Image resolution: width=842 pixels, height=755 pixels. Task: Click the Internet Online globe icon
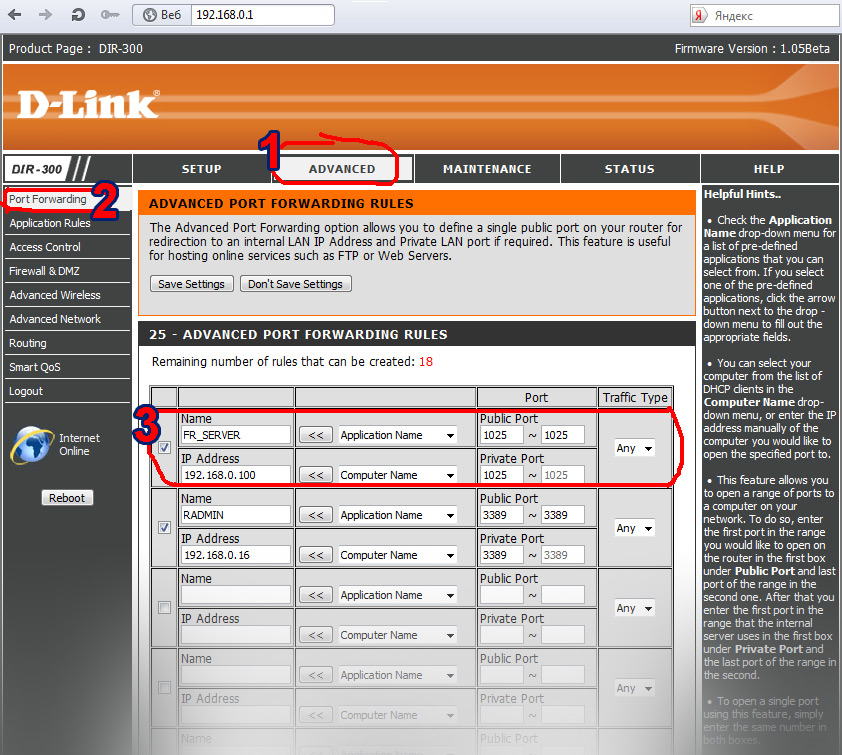point(31,444)
